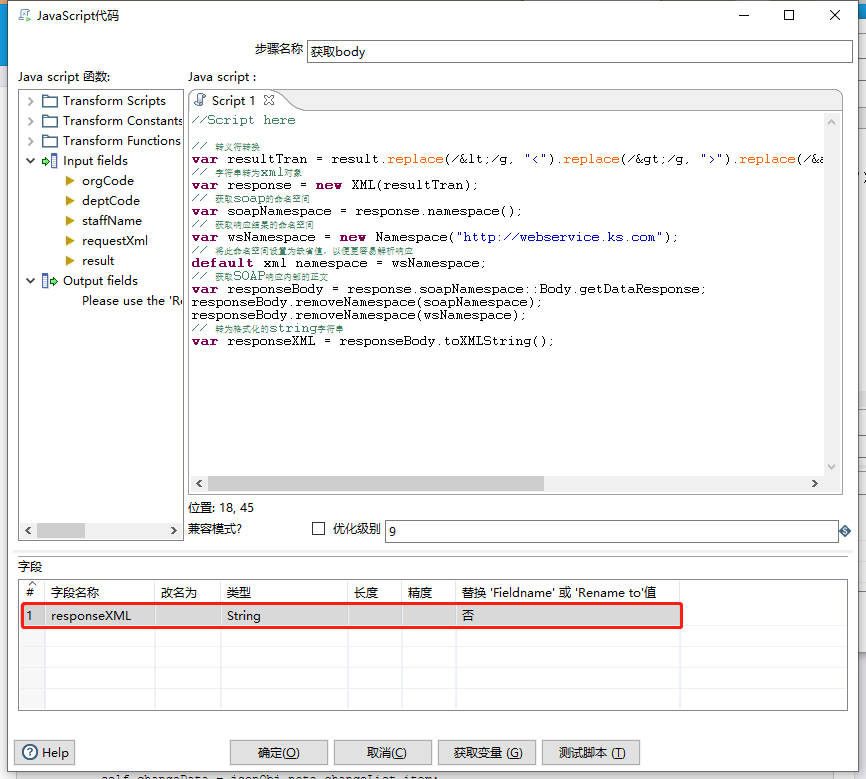Select the 'Please use the' output fields item
The image size is (866, 779).
(131, 301)
